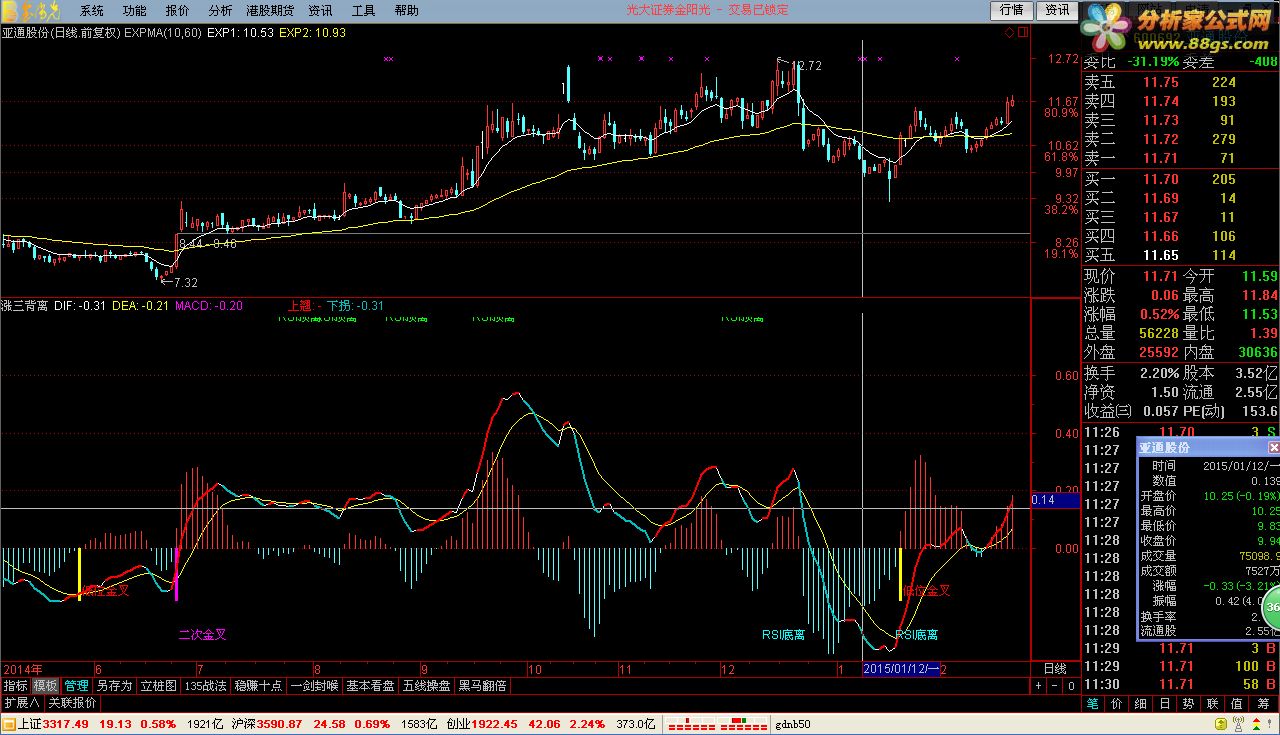Image resolution: width=1280 pixels, height=735 pixels.
Task: Close the 亚通股份 floating info window
Action: click(x=1273, y=448)
